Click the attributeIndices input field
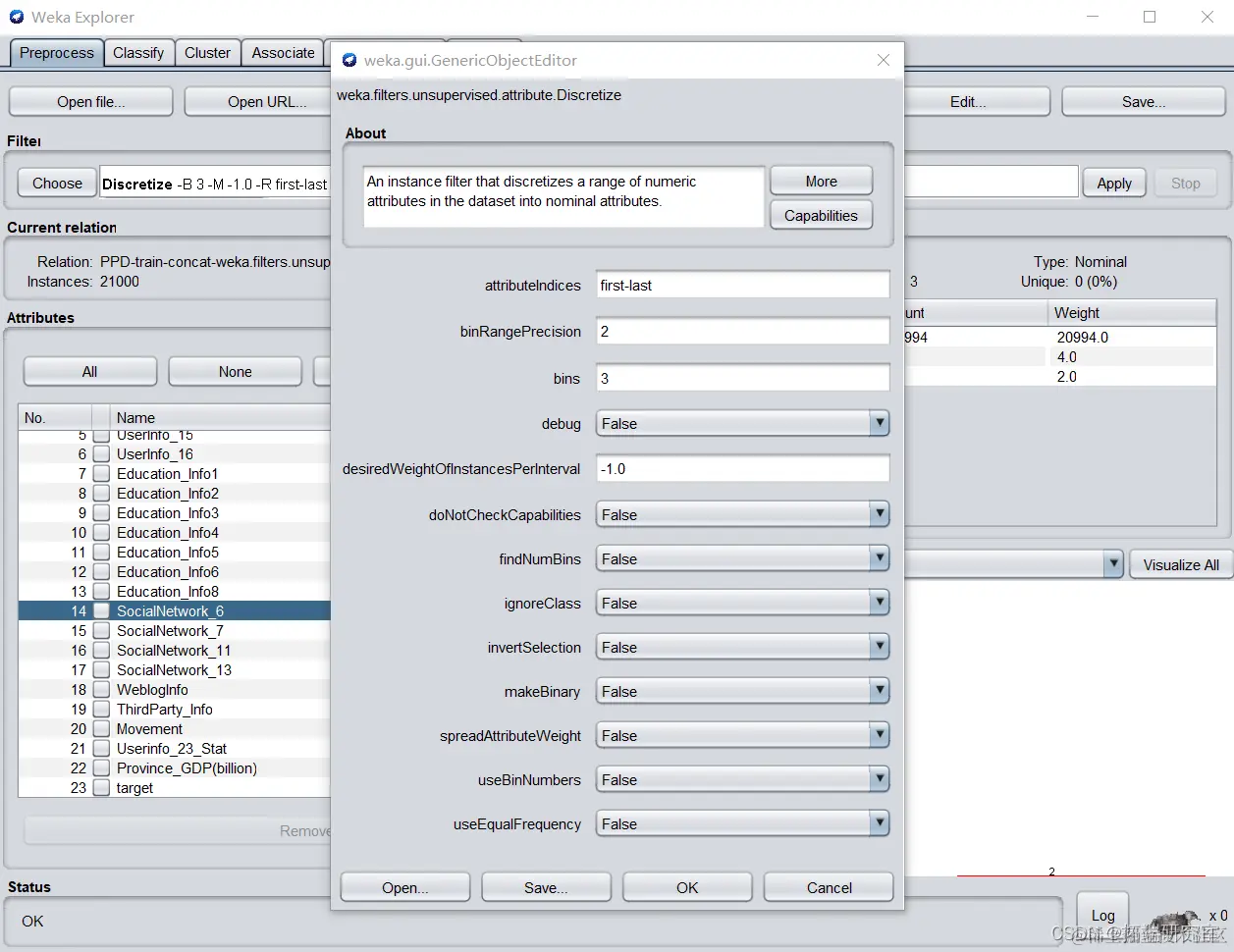Viewport: 1234px width, 952px height. [x=742, y=285]
